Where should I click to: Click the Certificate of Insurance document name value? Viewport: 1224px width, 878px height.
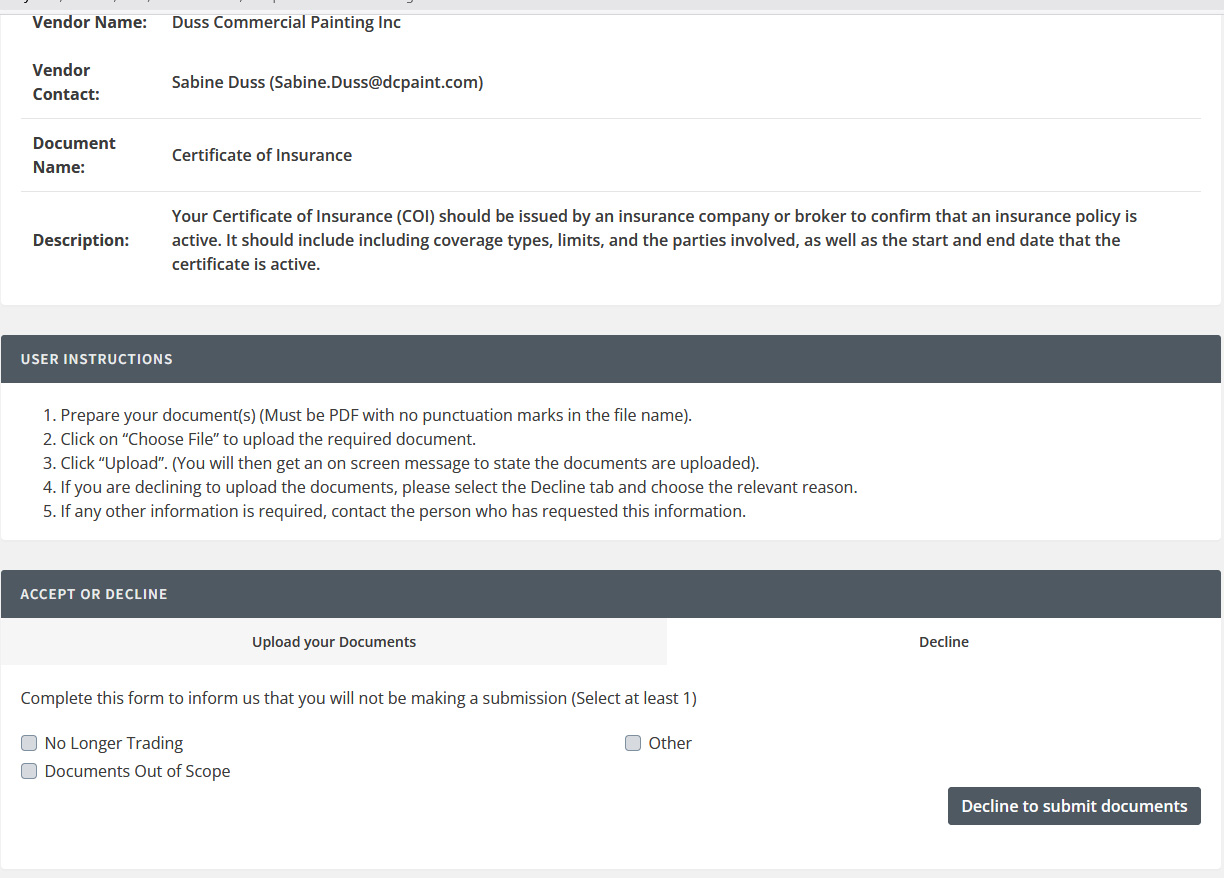pyautogui.click(x=262, y=155)
